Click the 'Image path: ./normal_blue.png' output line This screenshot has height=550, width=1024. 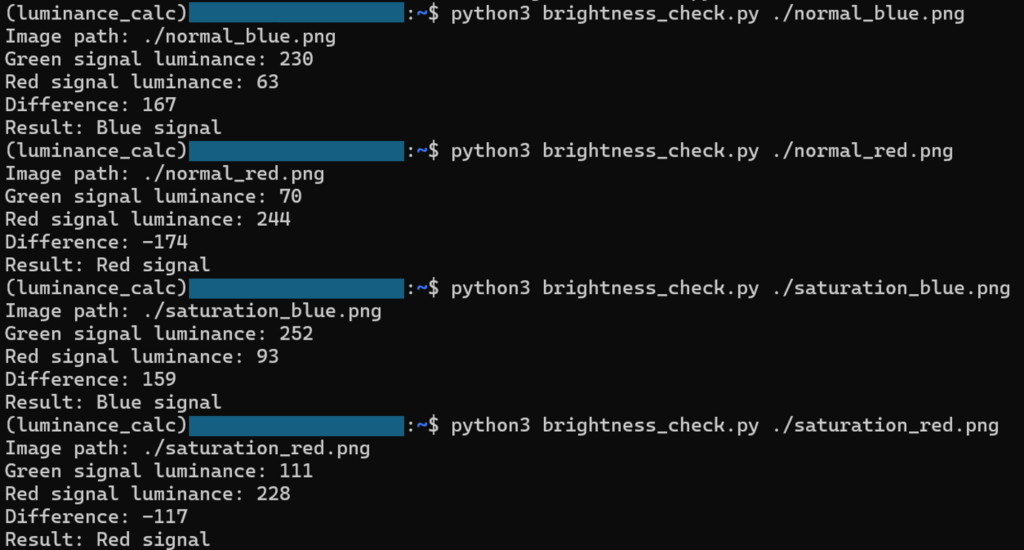click(170, 37)
